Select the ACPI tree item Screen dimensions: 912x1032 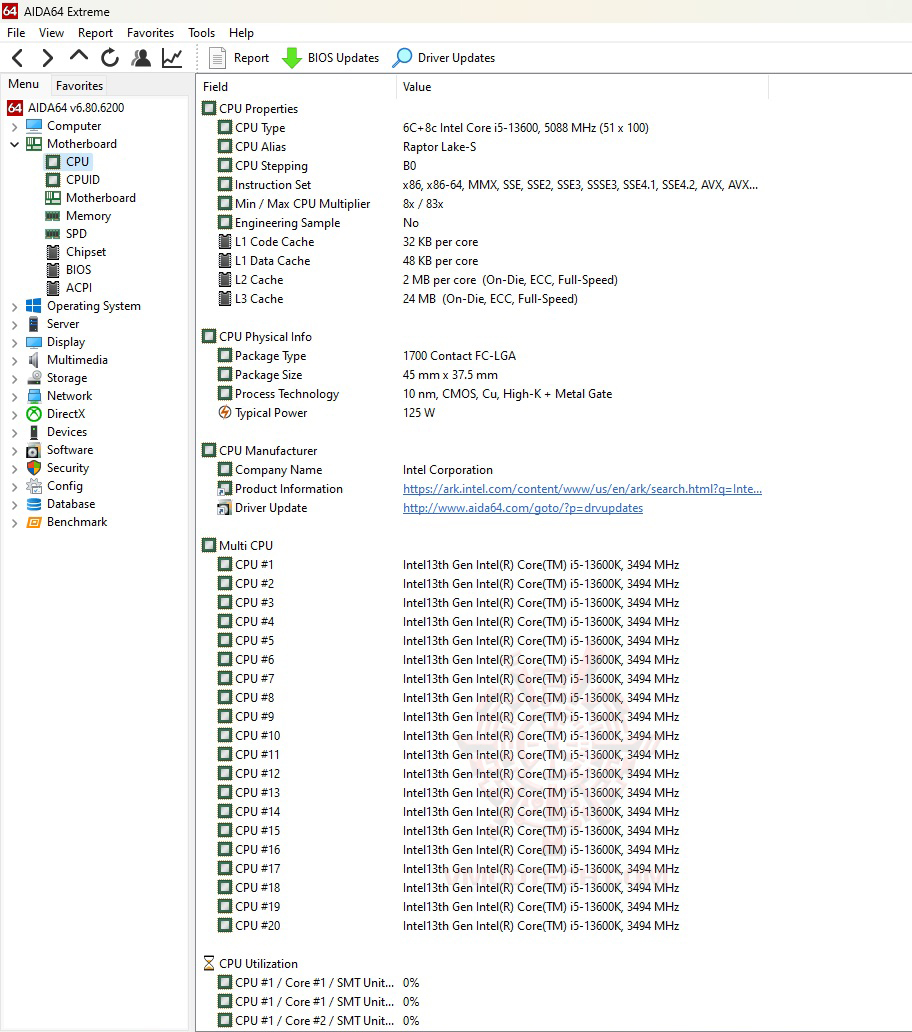click(69, 288)
